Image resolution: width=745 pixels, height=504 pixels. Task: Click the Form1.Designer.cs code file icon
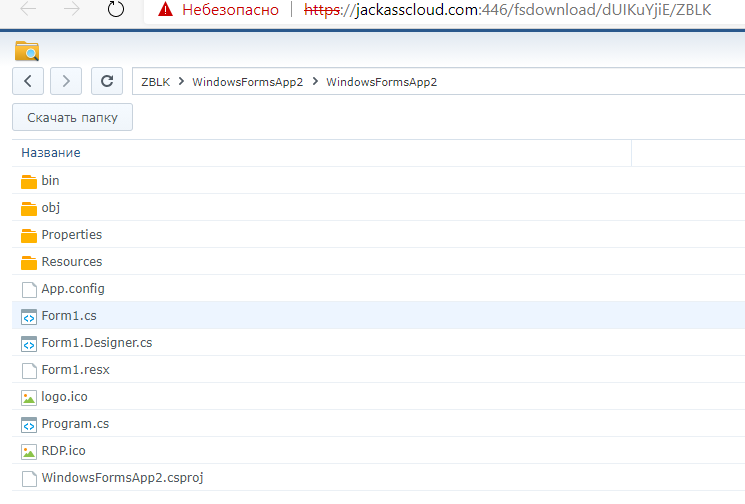[x=29, y=344]
